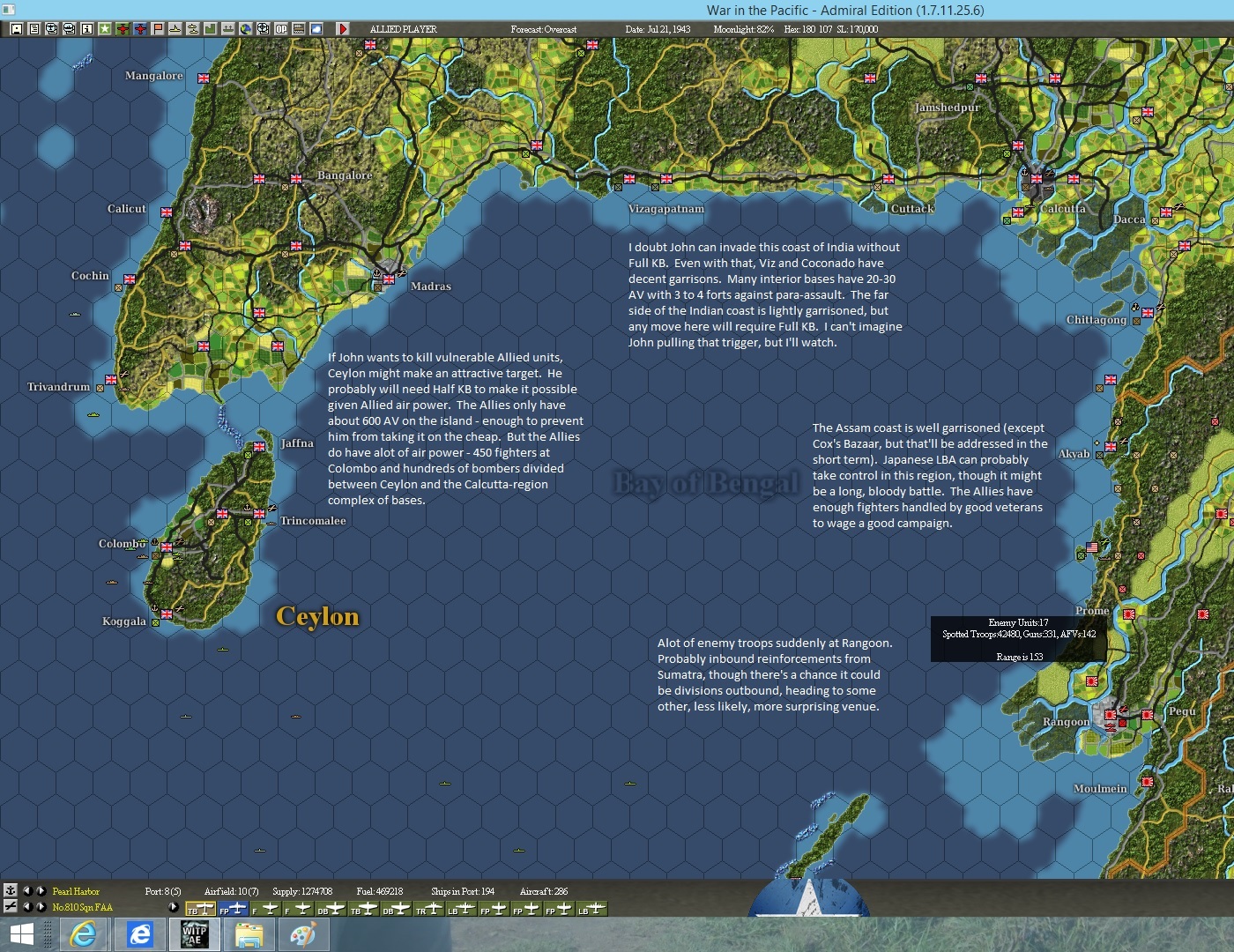Click the 'Supply: 1274708' value
Viewport: 1234px width, 952px height.
[302, 891]
